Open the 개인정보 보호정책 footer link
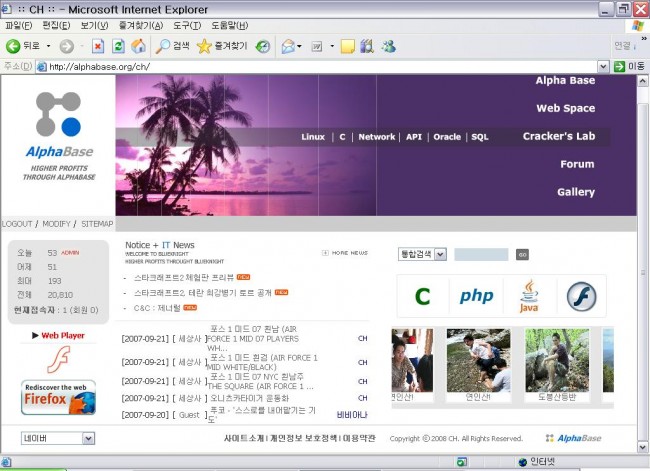 click(x=303, y=438)
